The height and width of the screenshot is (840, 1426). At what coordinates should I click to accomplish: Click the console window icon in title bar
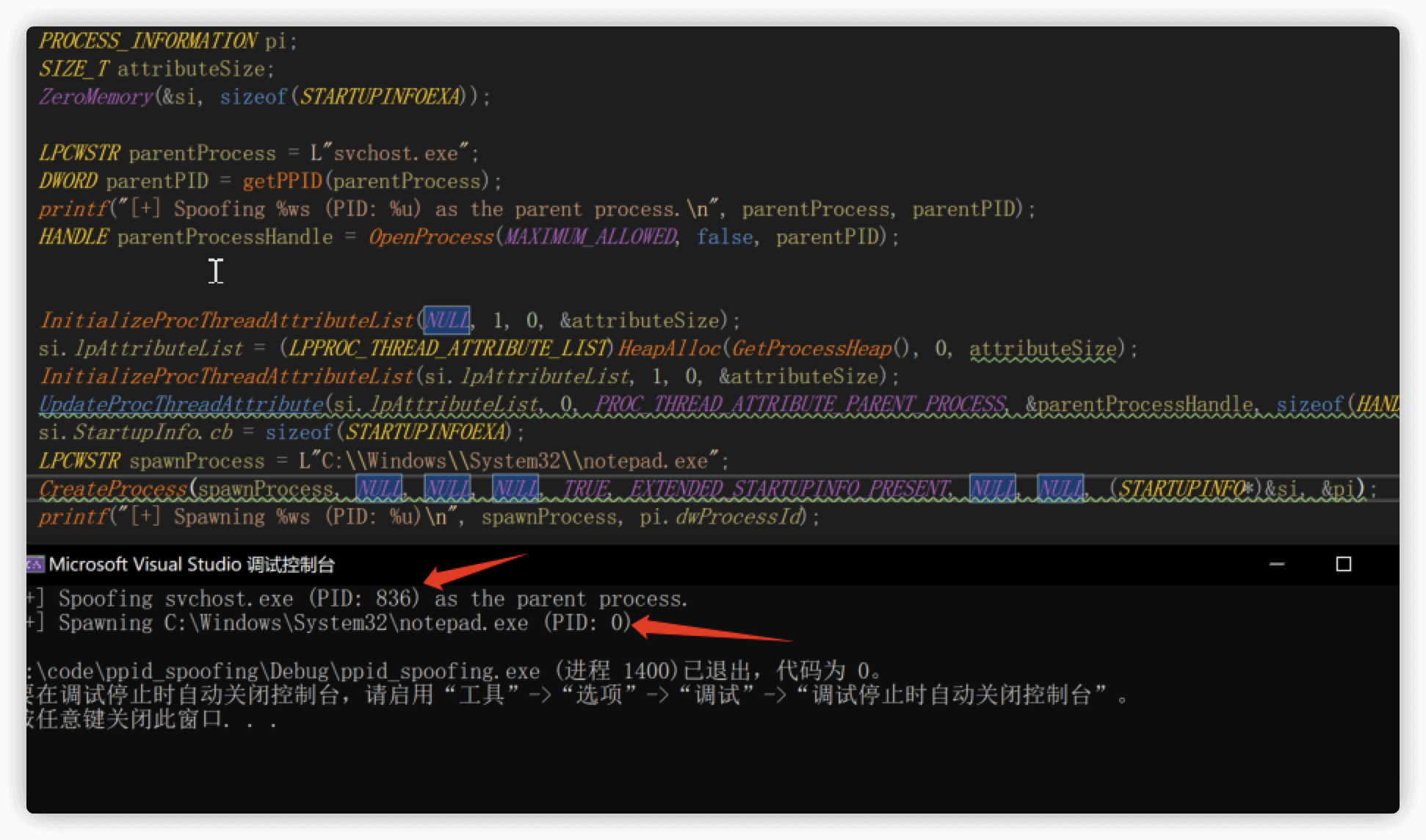tap(35, 564)
